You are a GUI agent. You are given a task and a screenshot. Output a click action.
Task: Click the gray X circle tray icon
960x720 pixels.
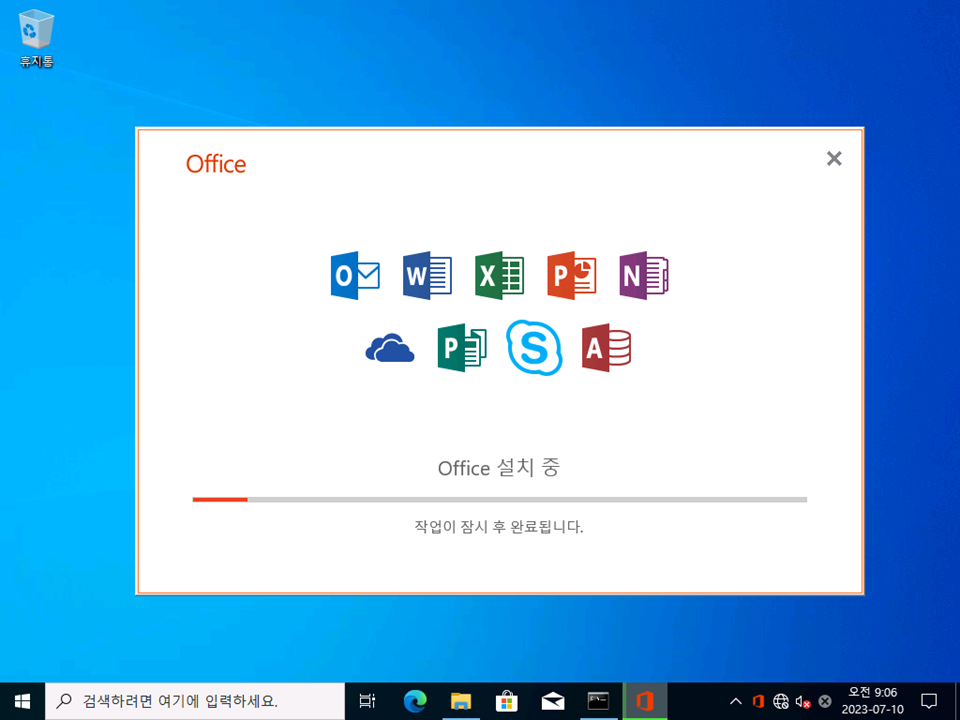click(x=825, y=701)
